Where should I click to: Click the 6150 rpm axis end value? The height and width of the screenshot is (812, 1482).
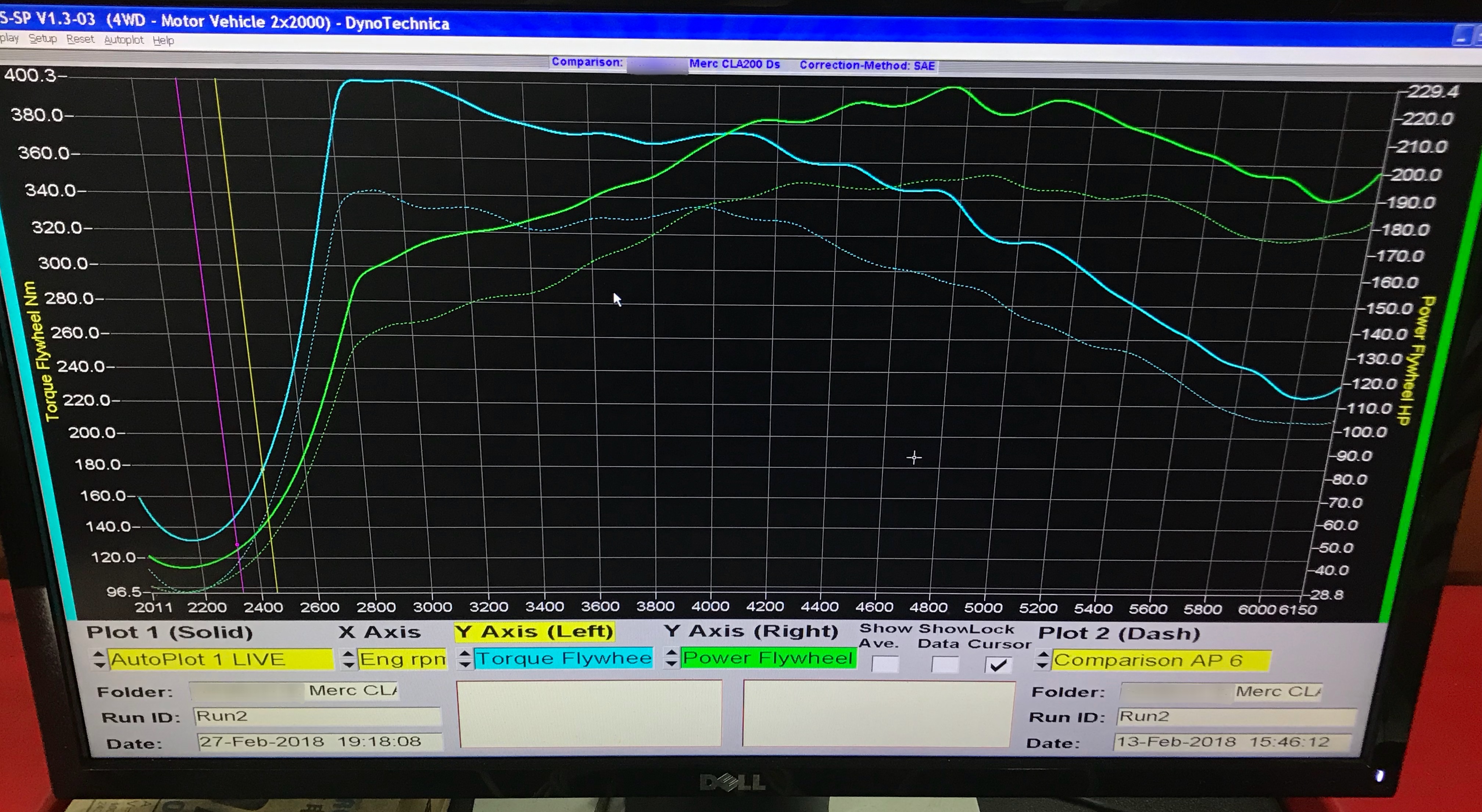1297,610
